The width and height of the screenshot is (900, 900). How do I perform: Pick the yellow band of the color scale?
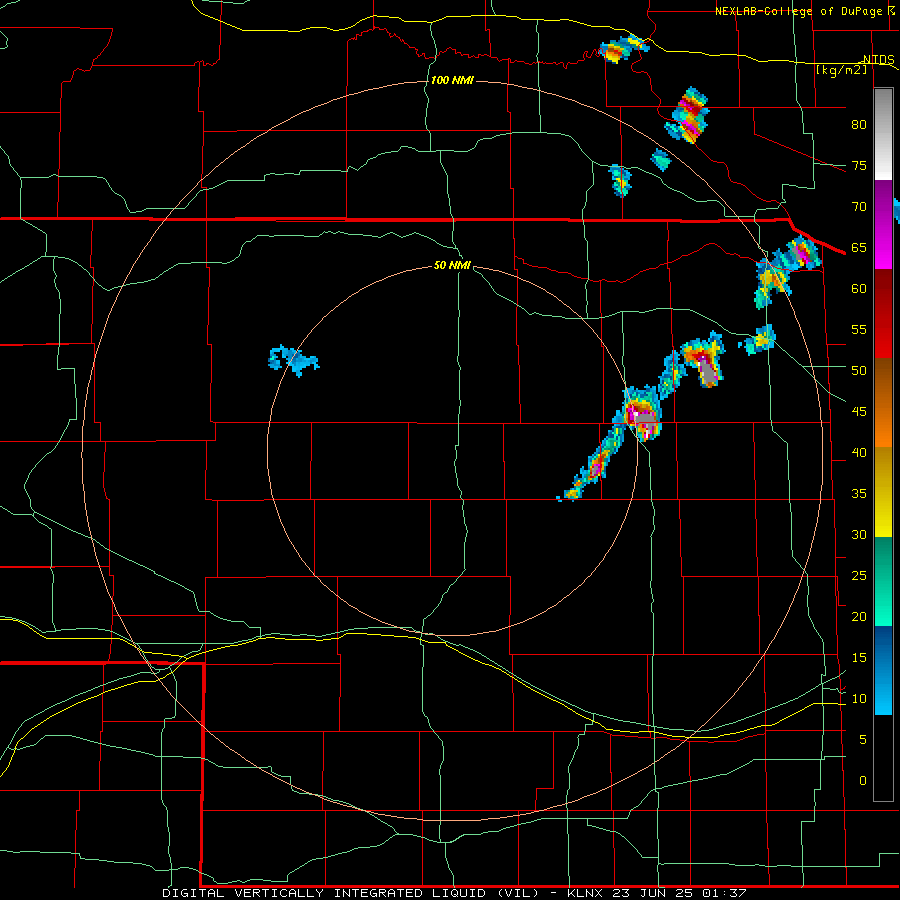click(883, 492)
